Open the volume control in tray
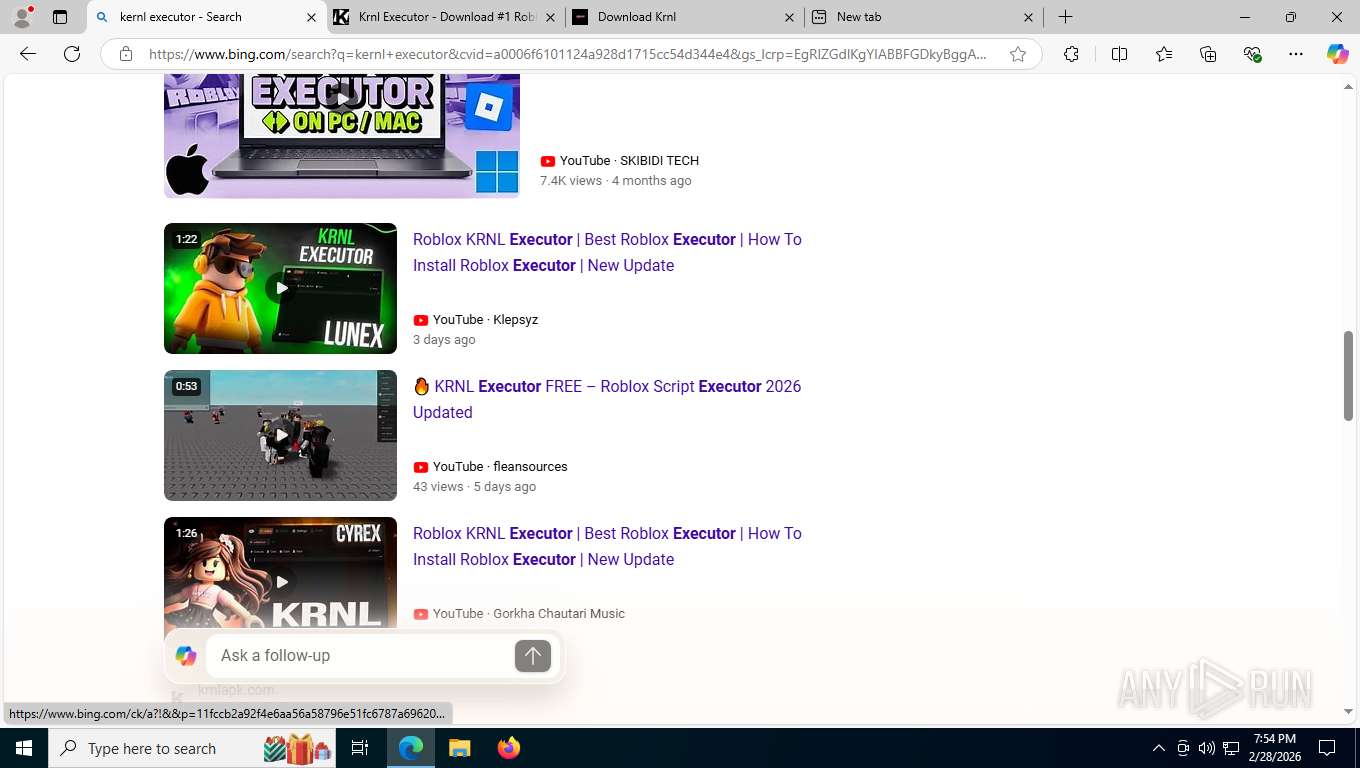1360x768 pixels. (1207, 748)
